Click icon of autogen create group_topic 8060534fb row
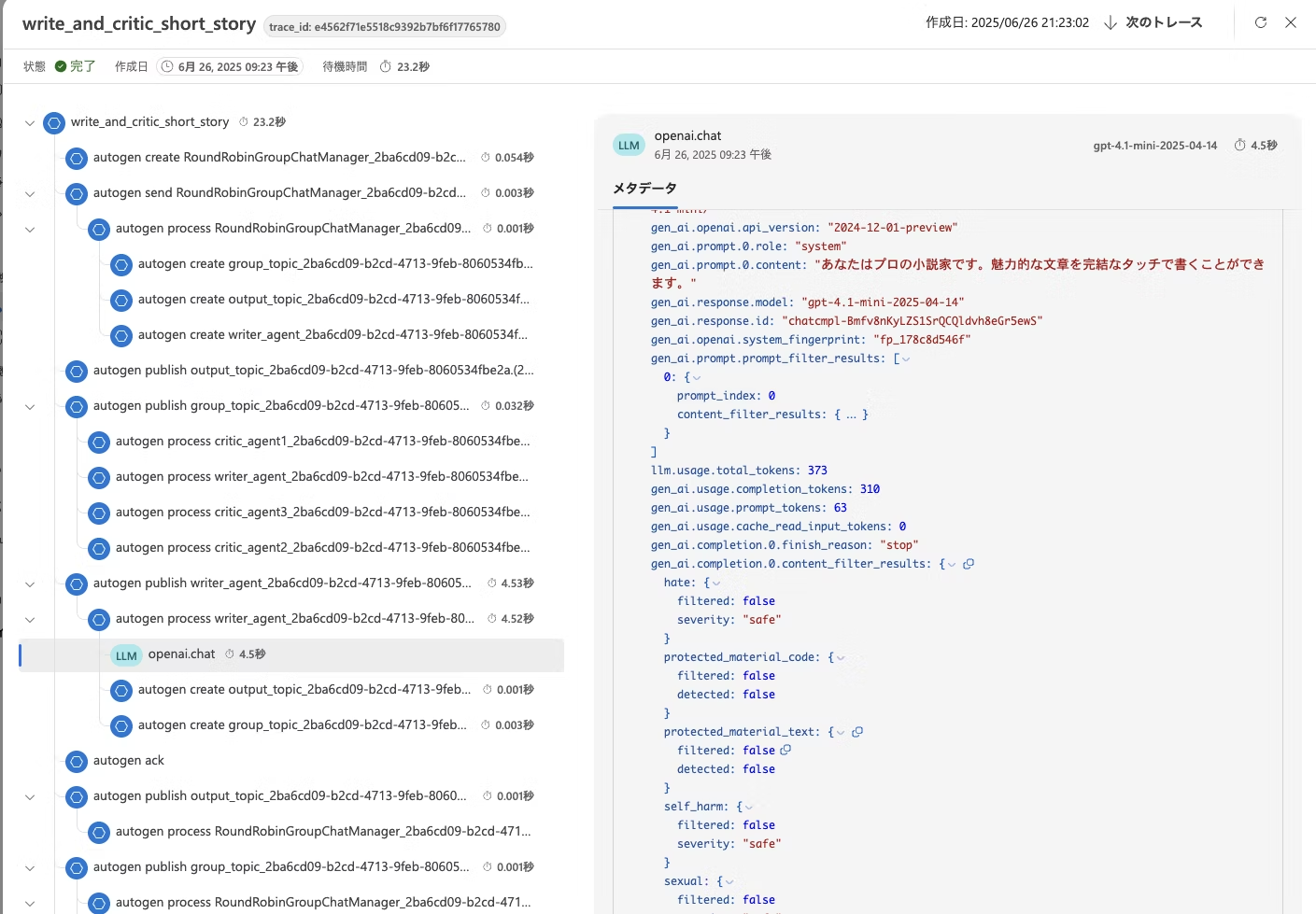Viewport: 1316px width, 914px height. (121, 264)
